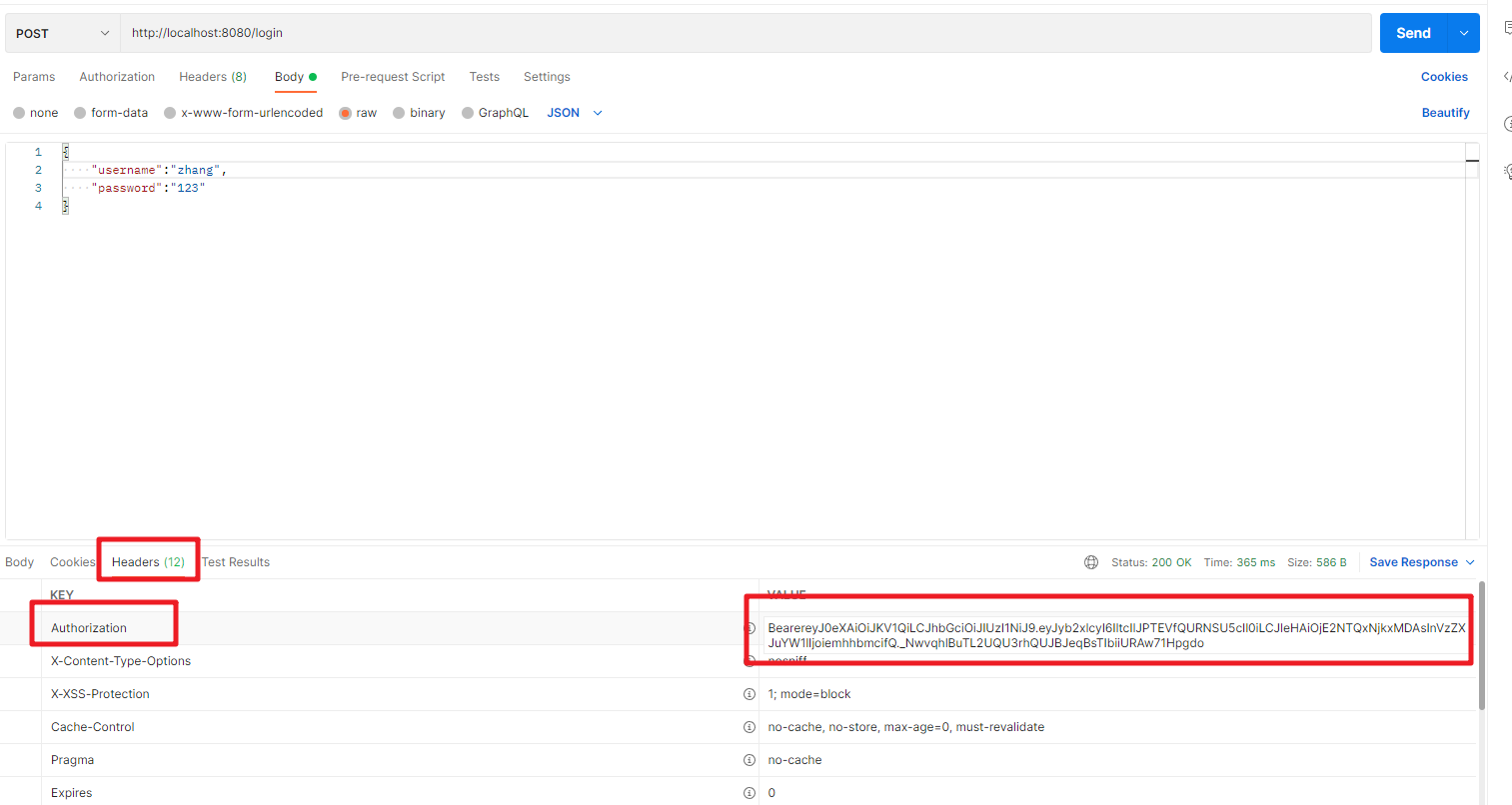The height and width of the screenshot is (805, 1512).
Task: Open the response Headers (12) tab
Action: [x=148, y=562]
